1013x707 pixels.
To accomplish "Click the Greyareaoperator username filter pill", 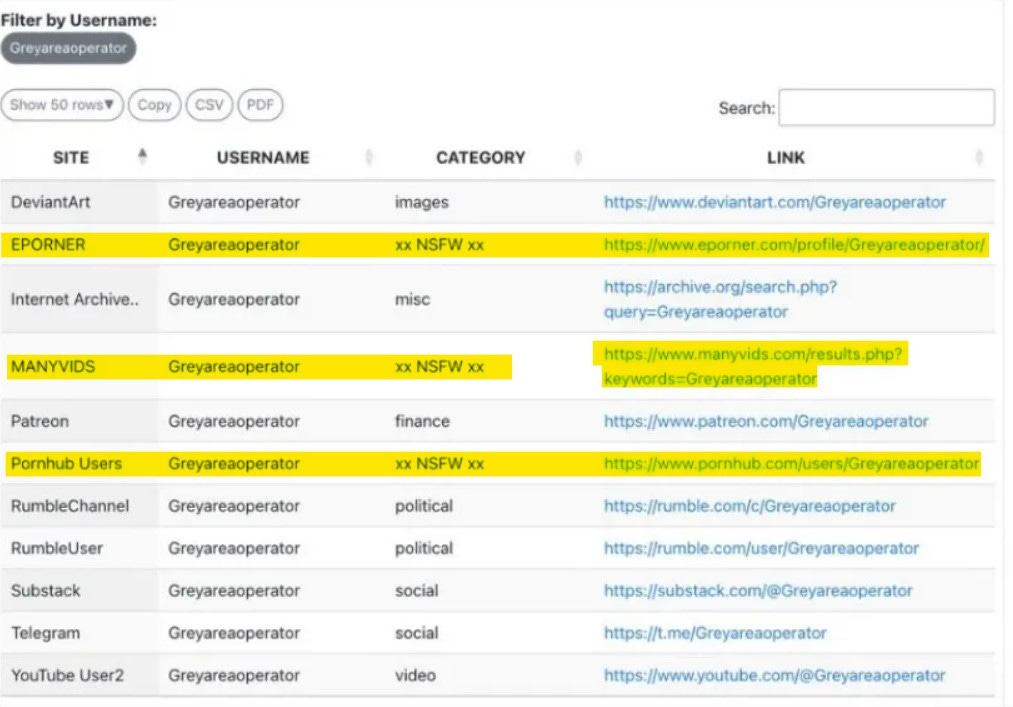I will click(x=68, y=48).
